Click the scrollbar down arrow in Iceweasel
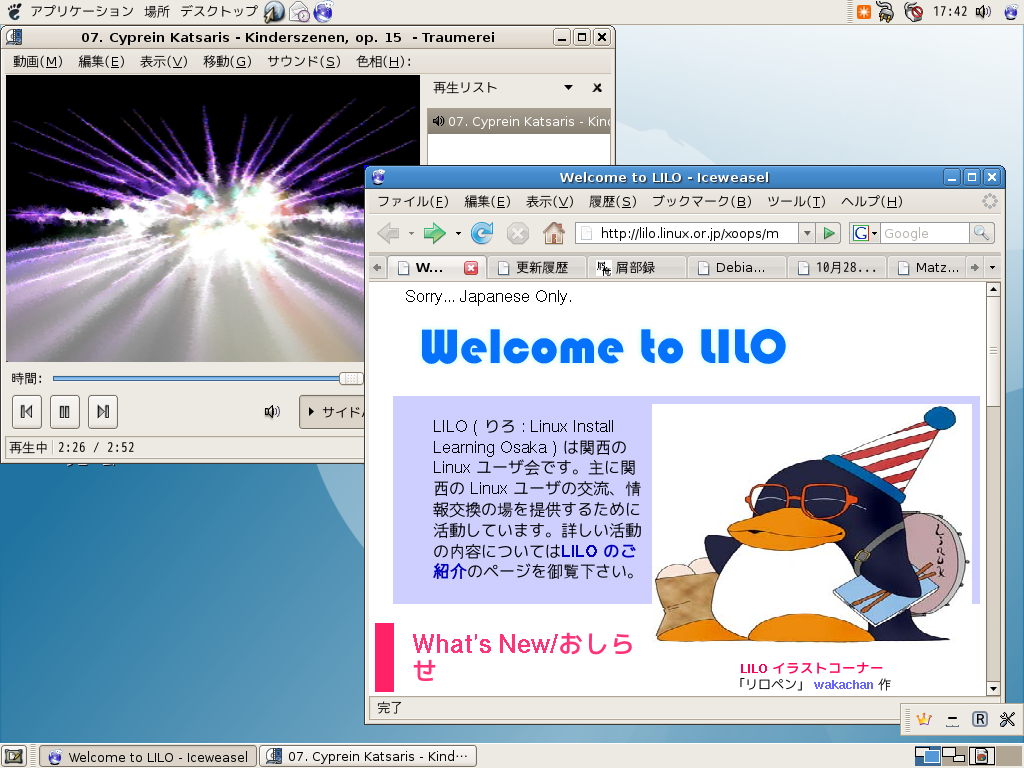 point(993,688)
